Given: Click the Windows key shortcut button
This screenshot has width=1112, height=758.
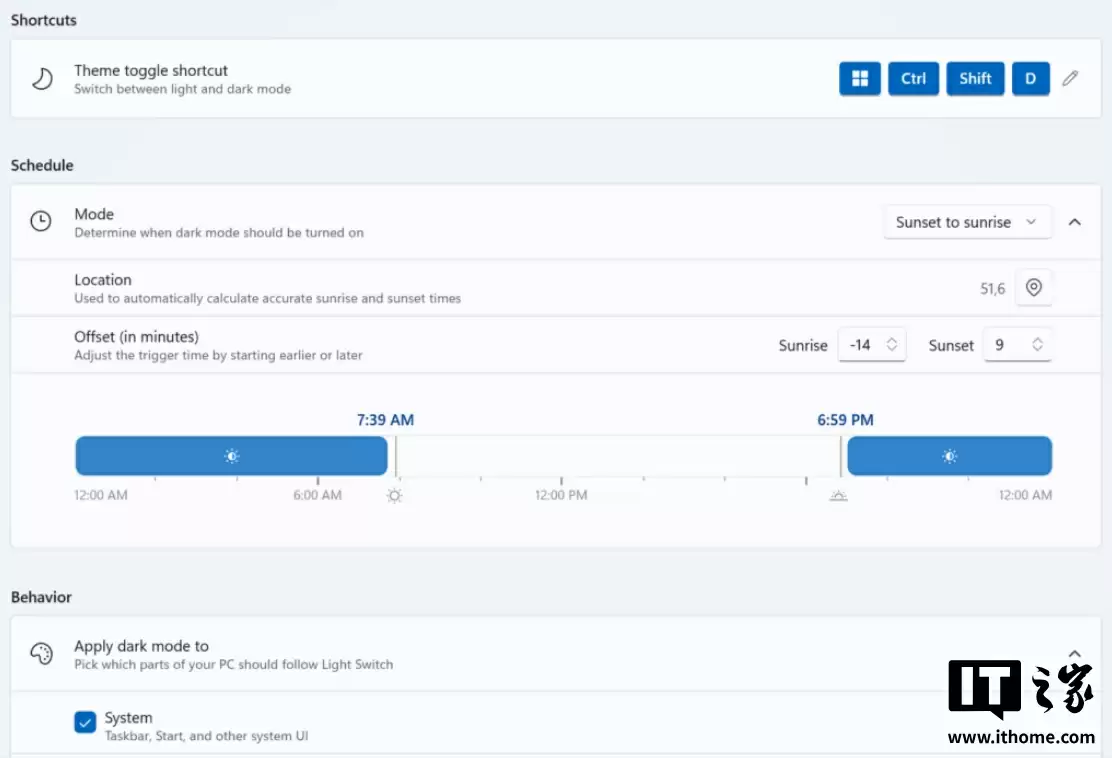Looking at the screenshot, I should pyautogui.click(x=859, y=79).
